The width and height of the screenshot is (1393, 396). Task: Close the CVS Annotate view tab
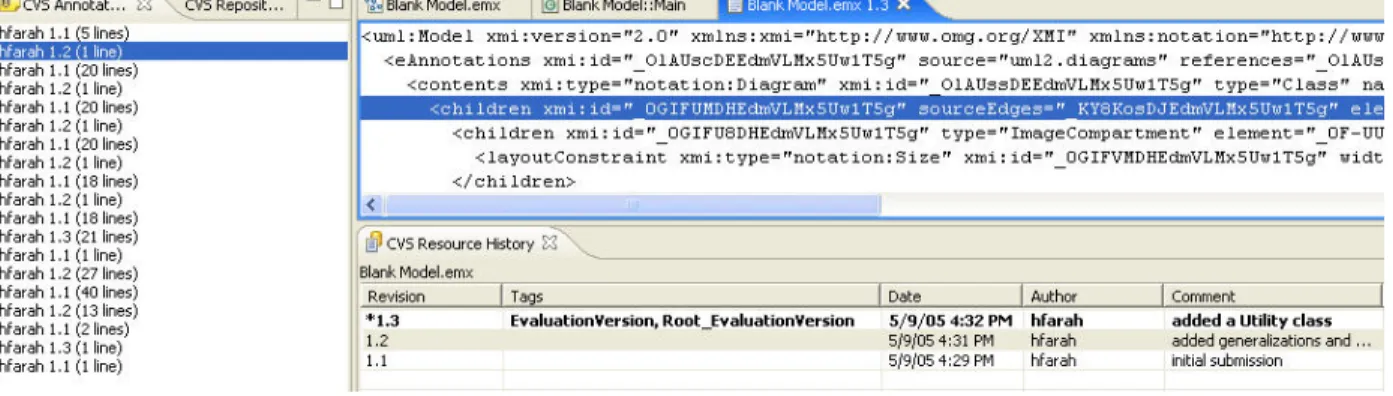(x=145, y=7)
